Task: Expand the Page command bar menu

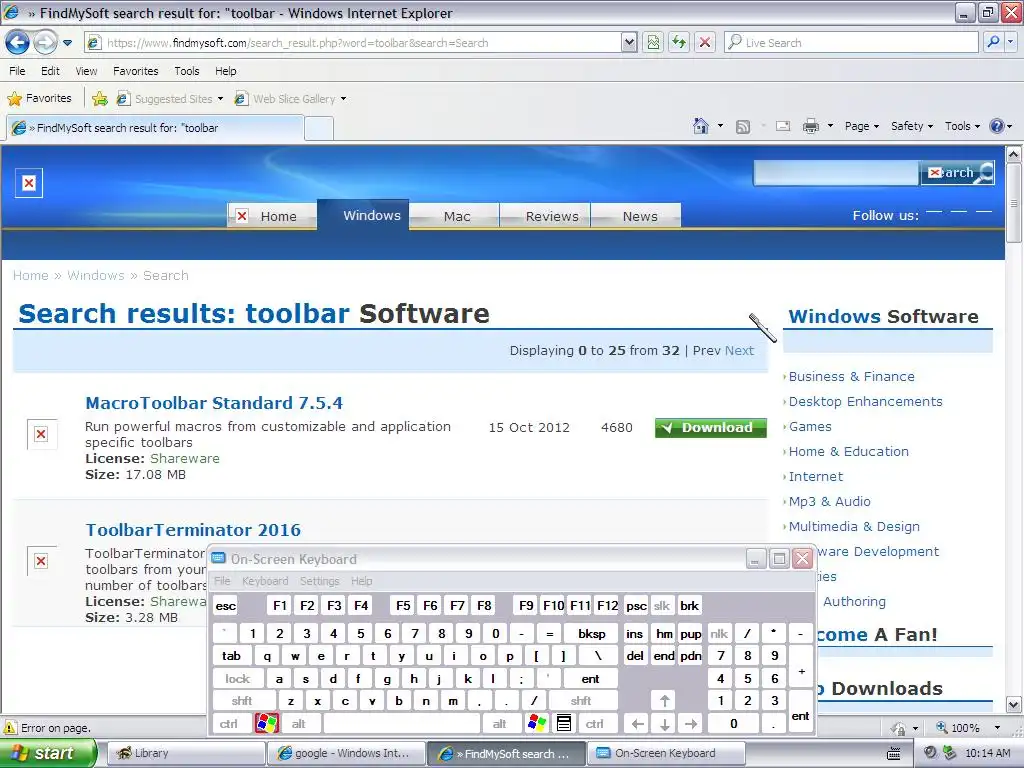Action: (x=861, y=126)
